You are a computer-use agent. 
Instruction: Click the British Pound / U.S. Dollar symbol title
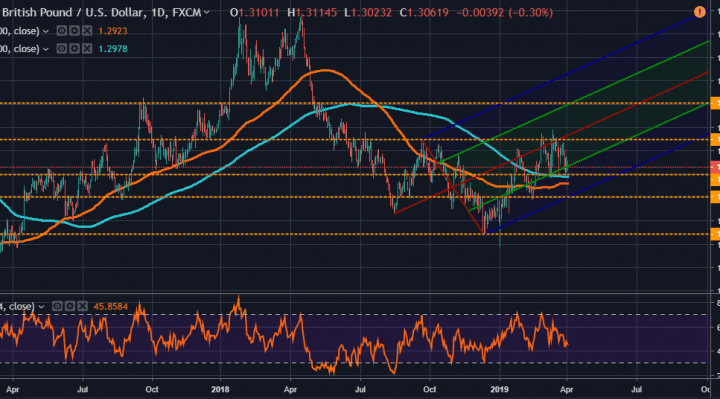point(74,12)
